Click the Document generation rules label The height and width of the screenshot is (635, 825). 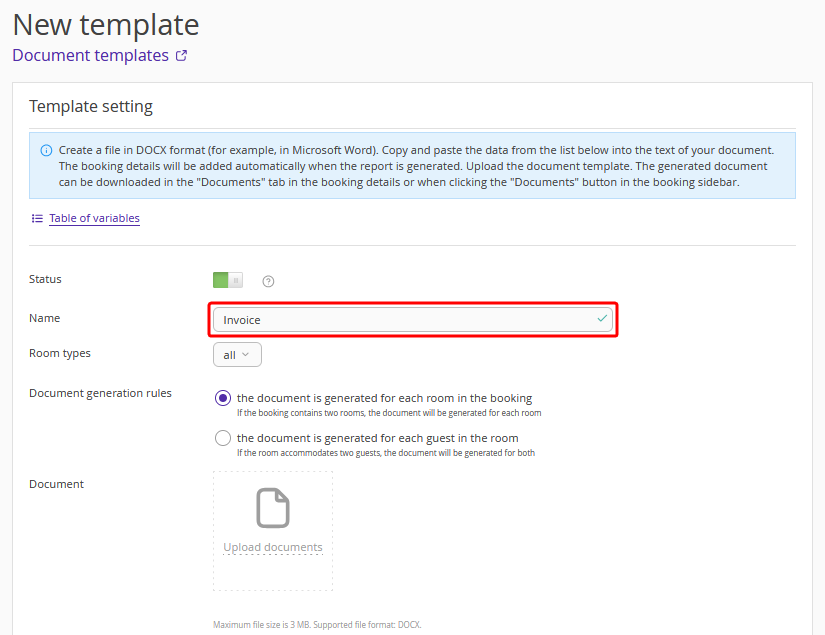pos(100,393)
